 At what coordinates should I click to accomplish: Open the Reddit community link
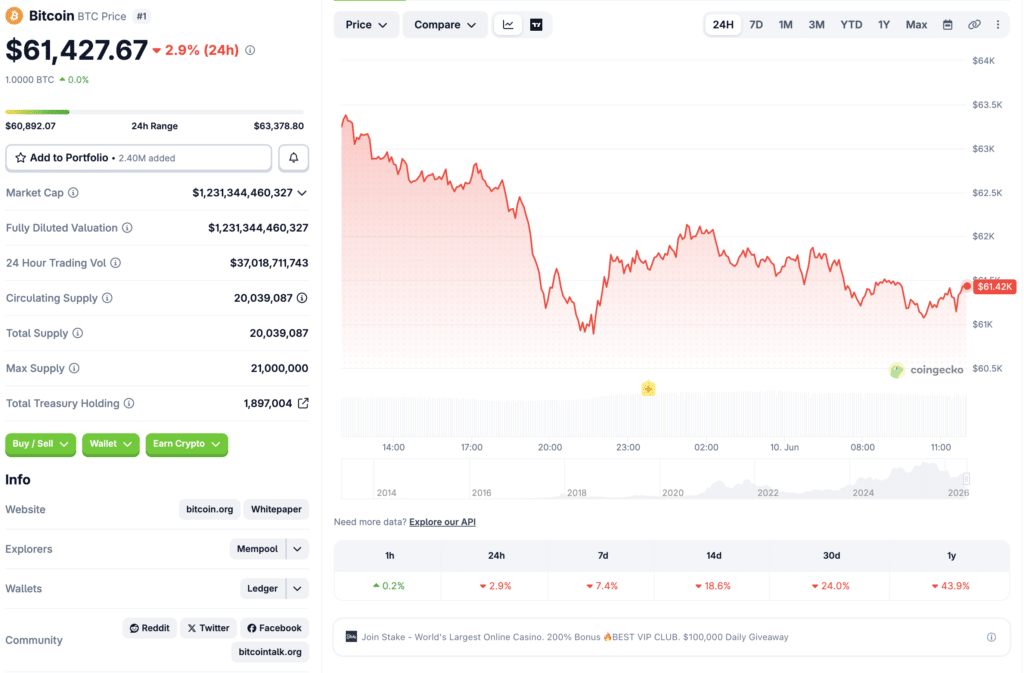tap(150, 628)
